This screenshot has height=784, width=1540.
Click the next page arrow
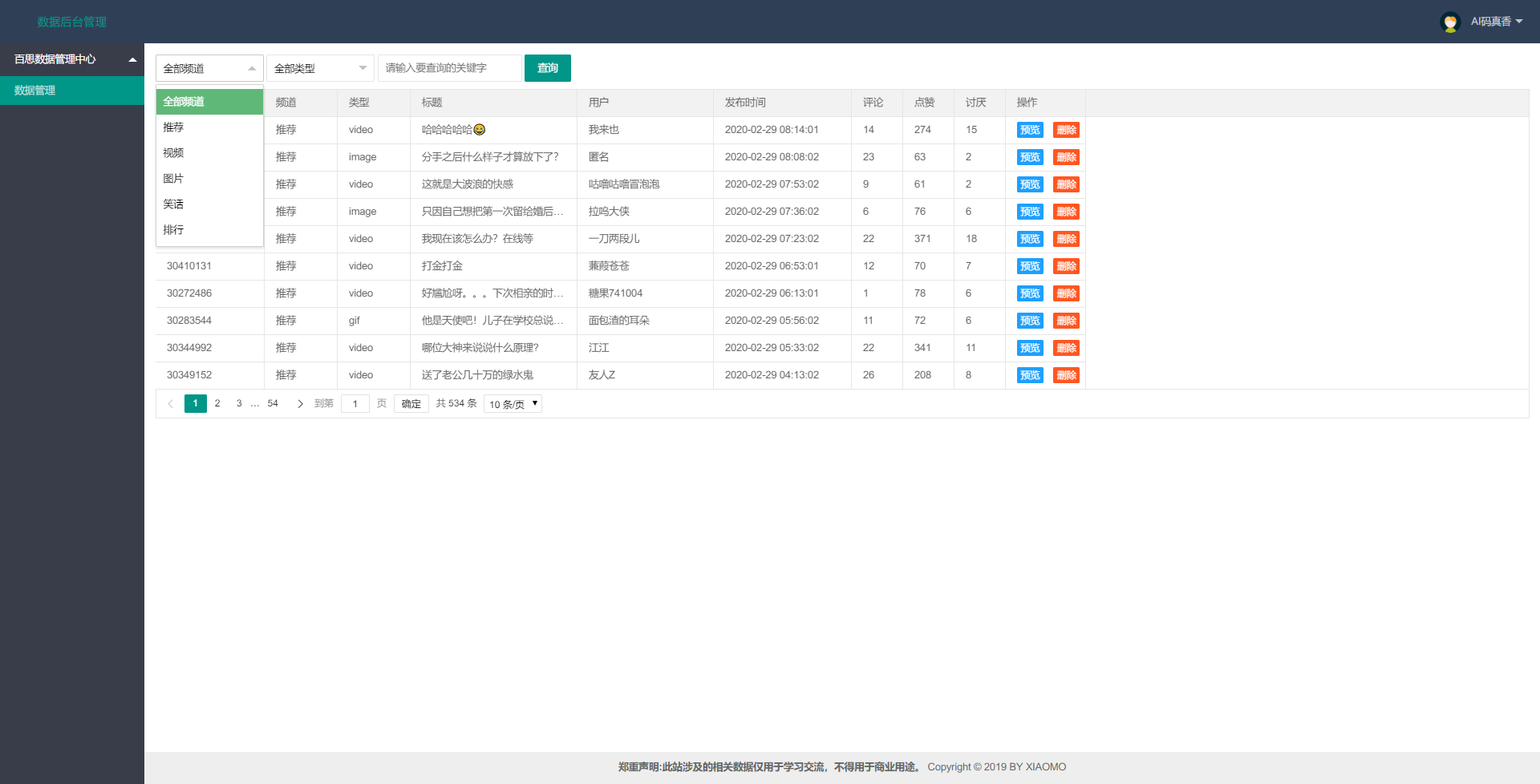pos(300,404)
